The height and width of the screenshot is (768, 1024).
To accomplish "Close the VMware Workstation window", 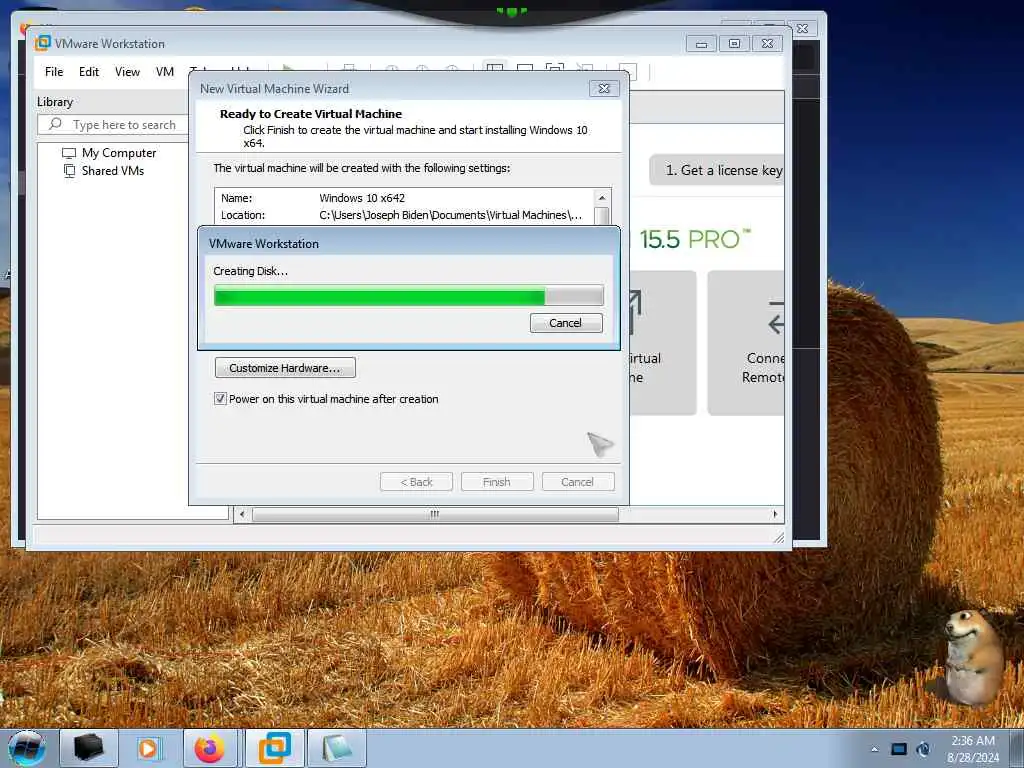I will click(x=768, y=44).
